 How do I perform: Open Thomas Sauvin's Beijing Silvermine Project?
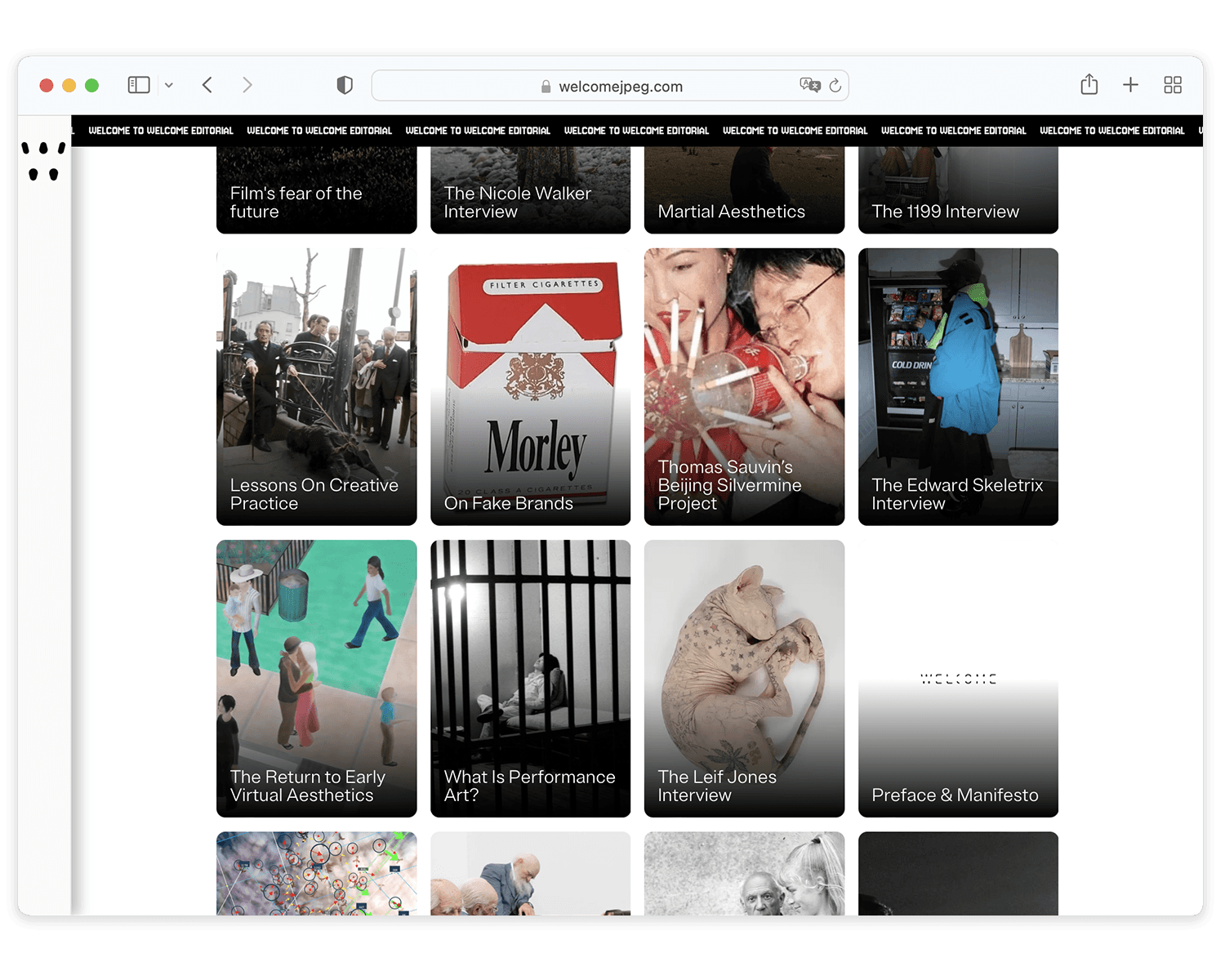tap(745, 387)
